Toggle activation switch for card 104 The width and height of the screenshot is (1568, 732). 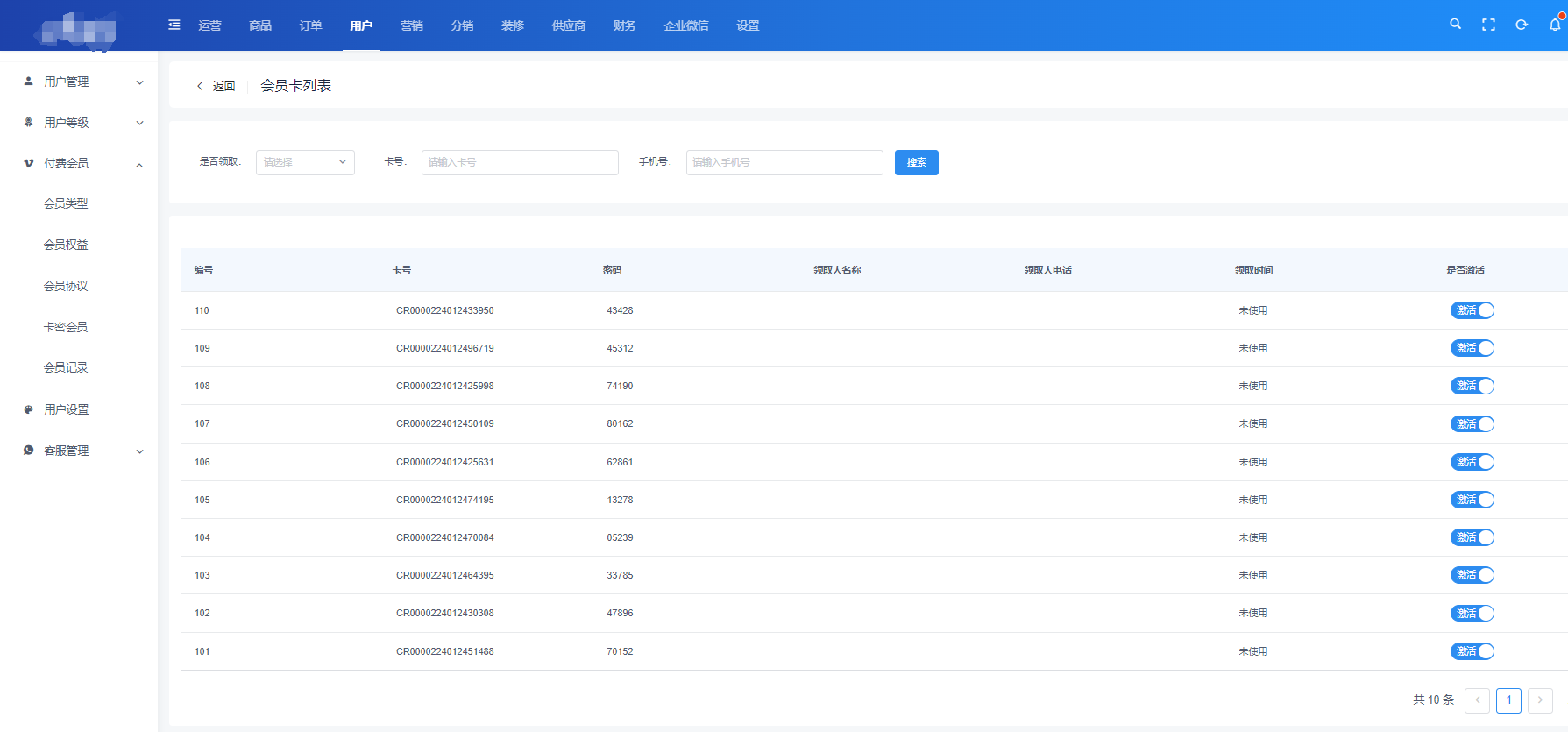coord(1472,537)
